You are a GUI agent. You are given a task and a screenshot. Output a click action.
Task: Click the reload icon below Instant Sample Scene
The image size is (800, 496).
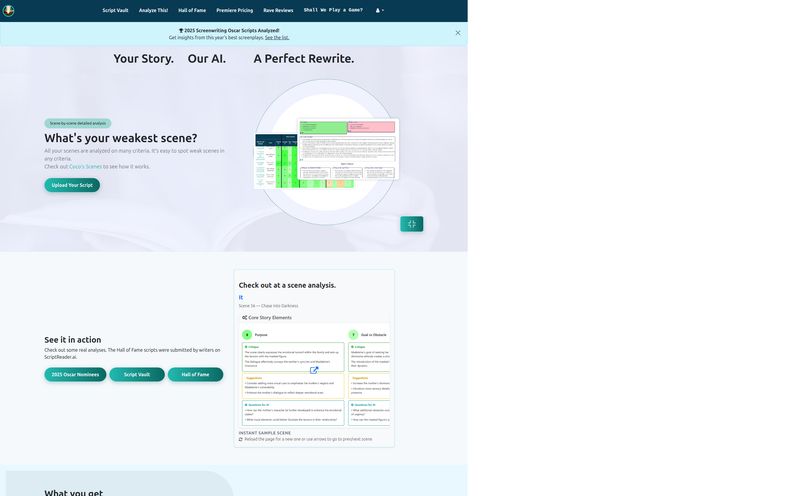[241, 439]
